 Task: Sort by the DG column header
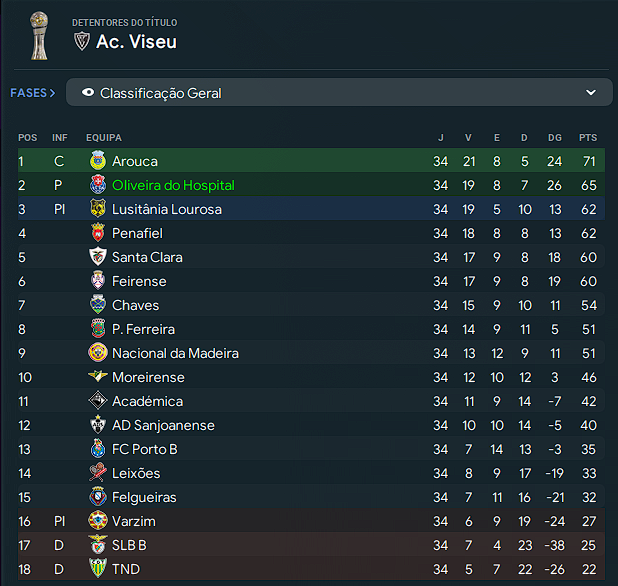pyautogui.click(x=555, y=138)
